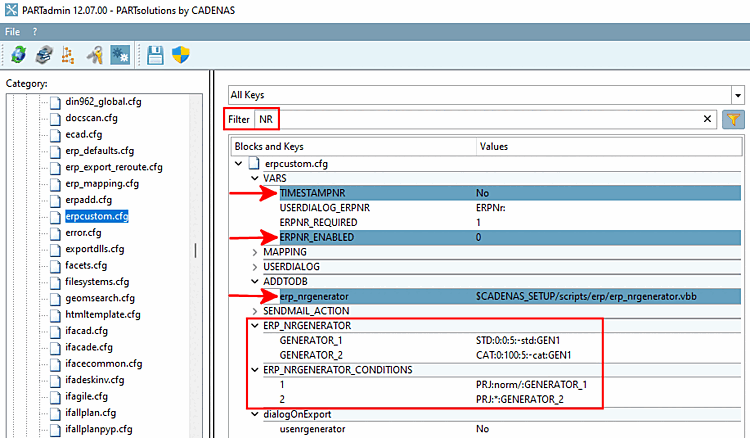Expand the MAPPING block
Screen dimensions: 750x438
pyautogui.click(x=254, y=252)
